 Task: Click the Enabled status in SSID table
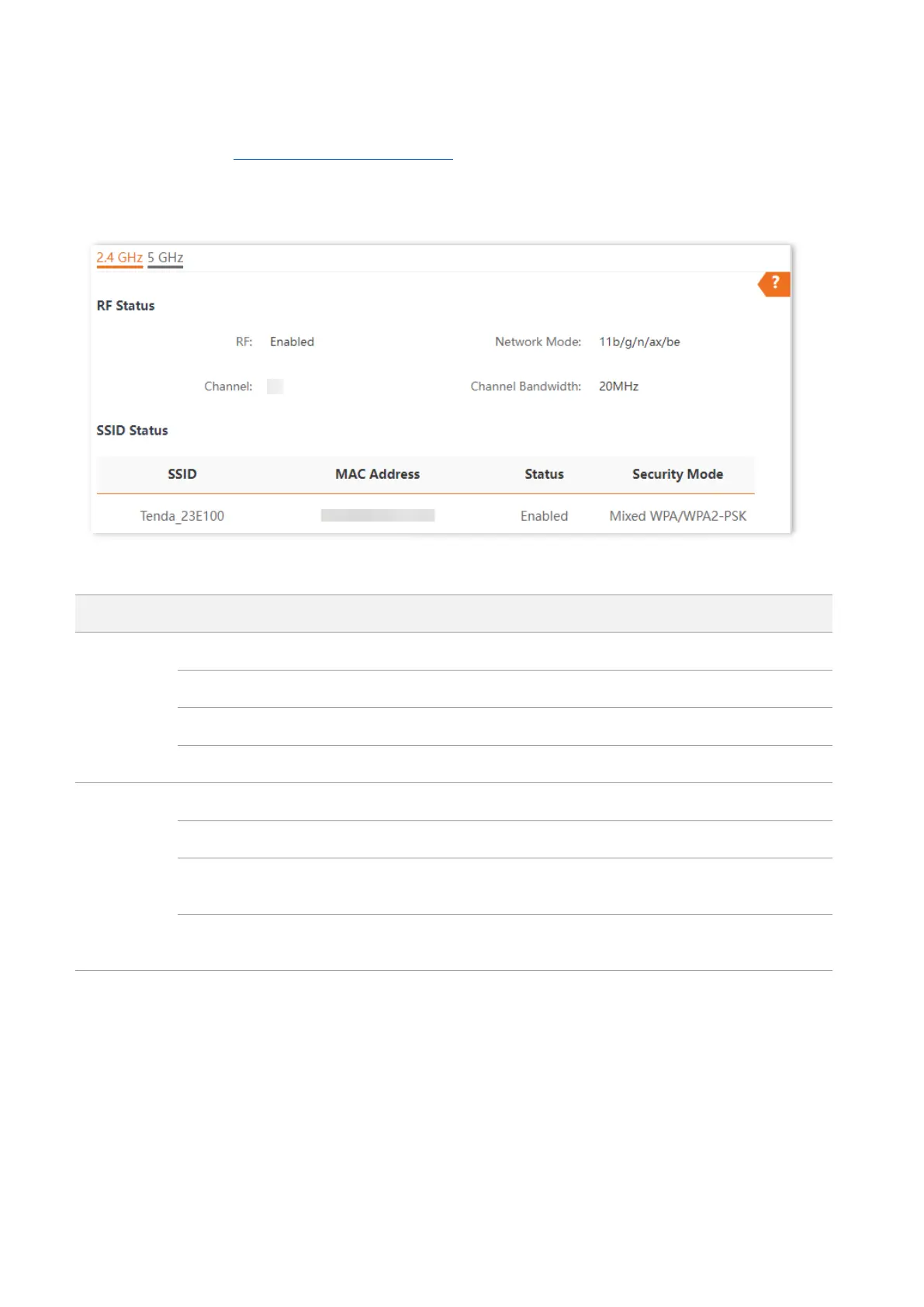544,516
